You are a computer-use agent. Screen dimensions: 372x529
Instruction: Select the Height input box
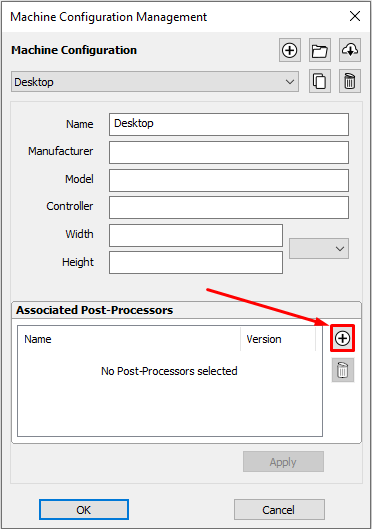point(196,262)
